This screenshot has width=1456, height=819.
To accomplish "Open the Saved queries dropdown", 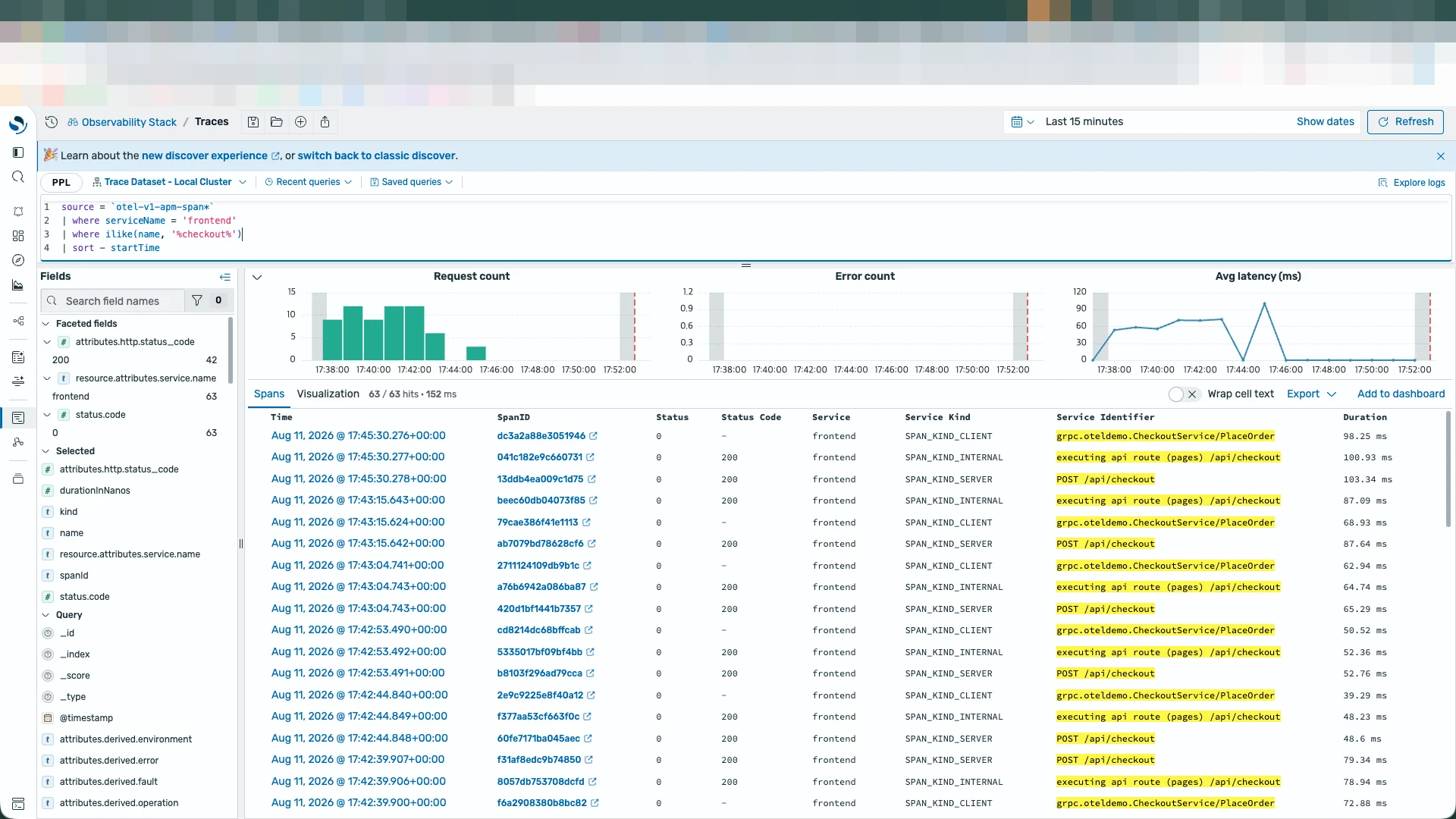I will [x=412, y=182].
